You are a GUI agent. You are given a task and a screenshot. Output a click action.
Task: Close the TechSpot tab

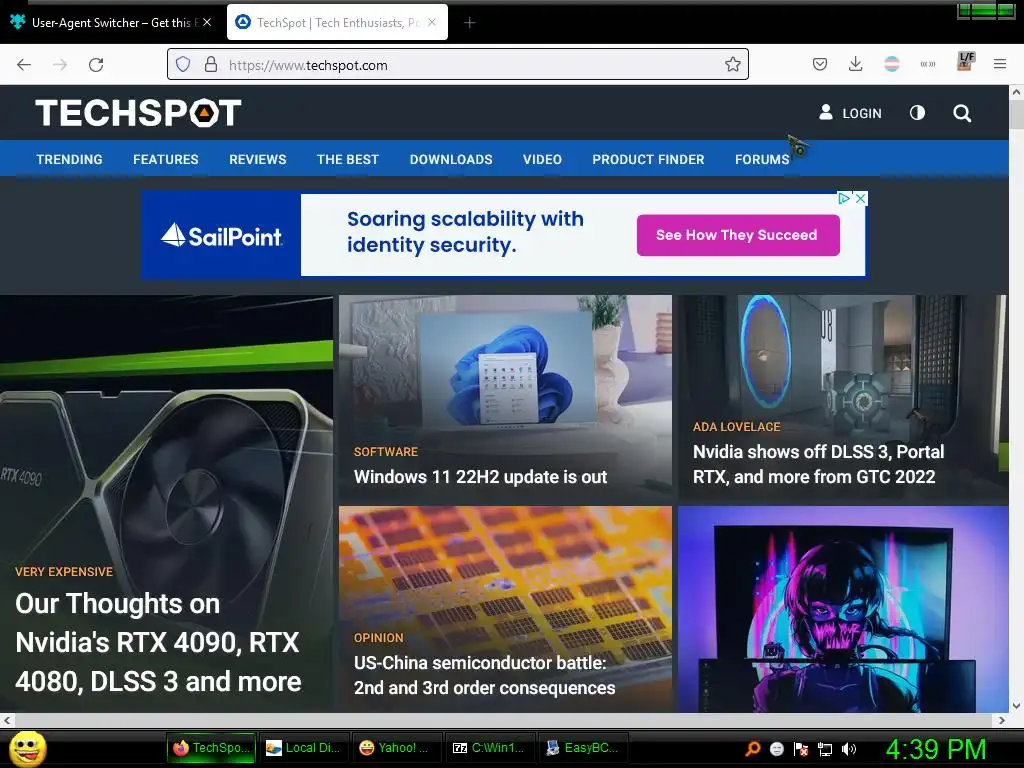[432, 22]
